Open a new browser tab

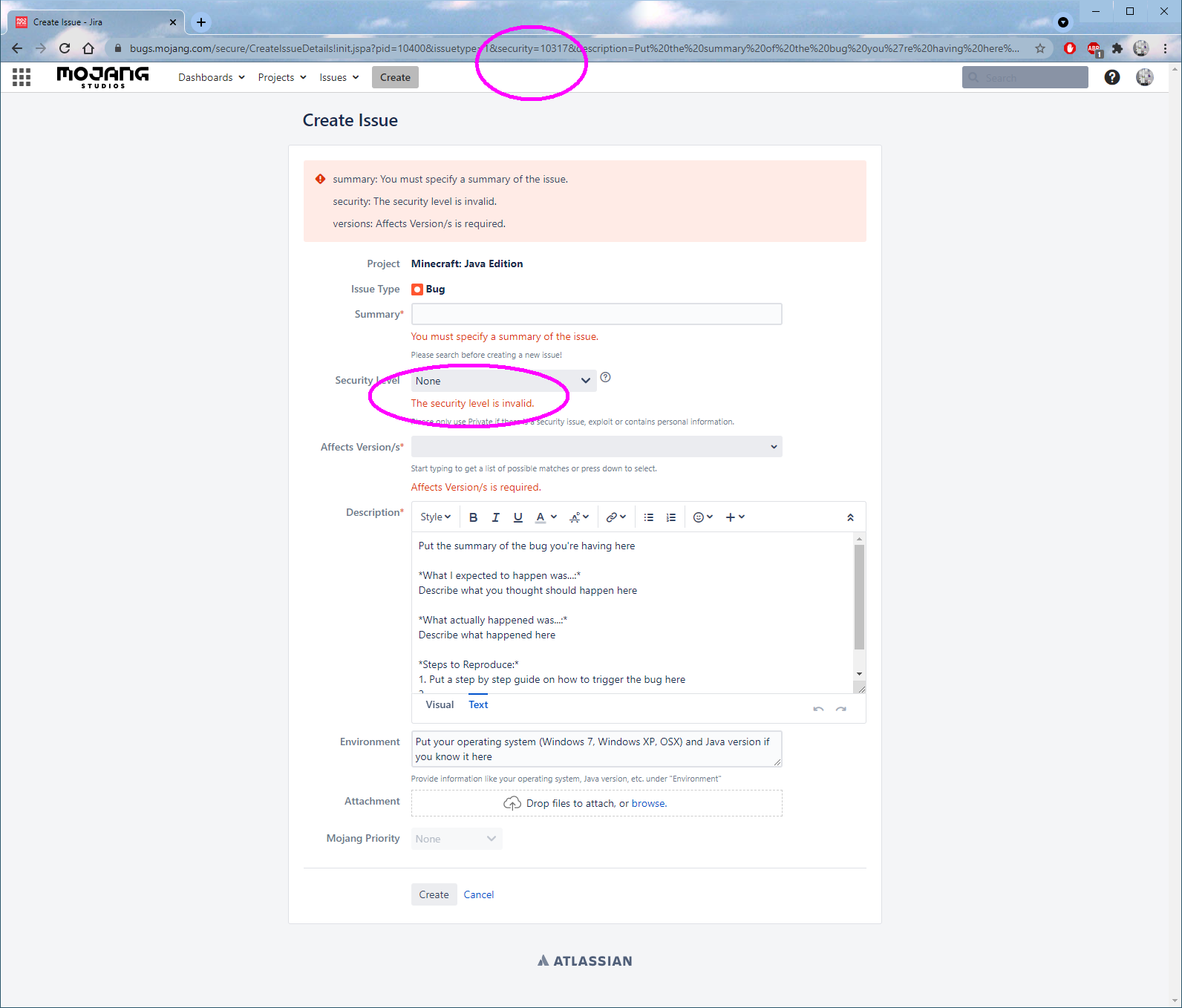[x=200, y=22]
